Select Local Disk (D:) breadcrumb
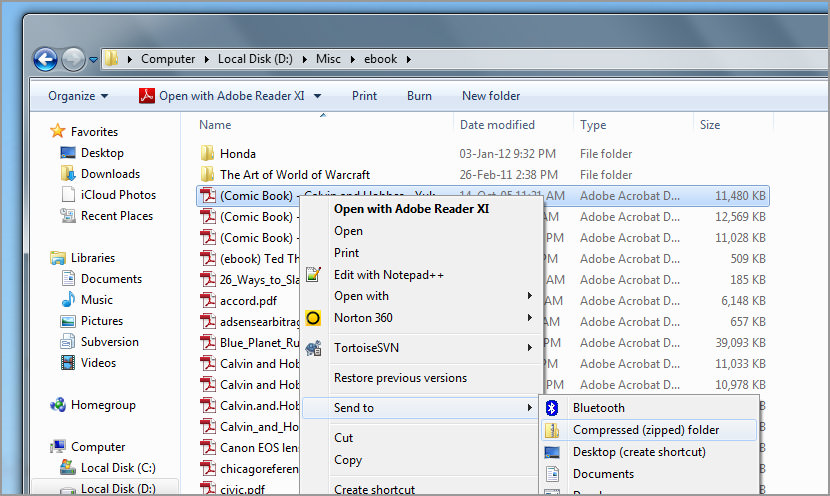 point(255,59)
